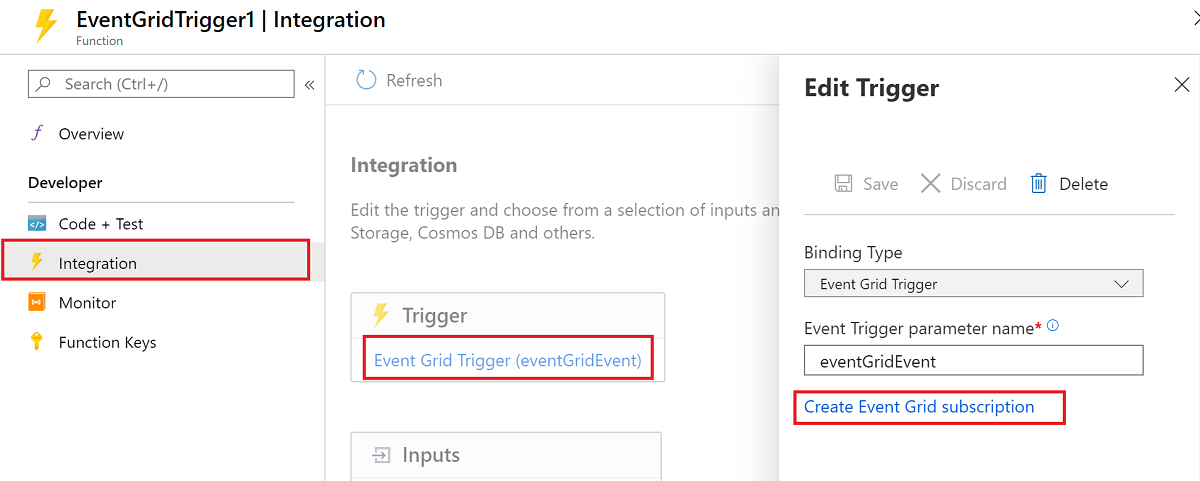Click the Delete trash can icon
Image resolution: width=1200 pixels, height=481 pixels.
tap(1039, 184)
